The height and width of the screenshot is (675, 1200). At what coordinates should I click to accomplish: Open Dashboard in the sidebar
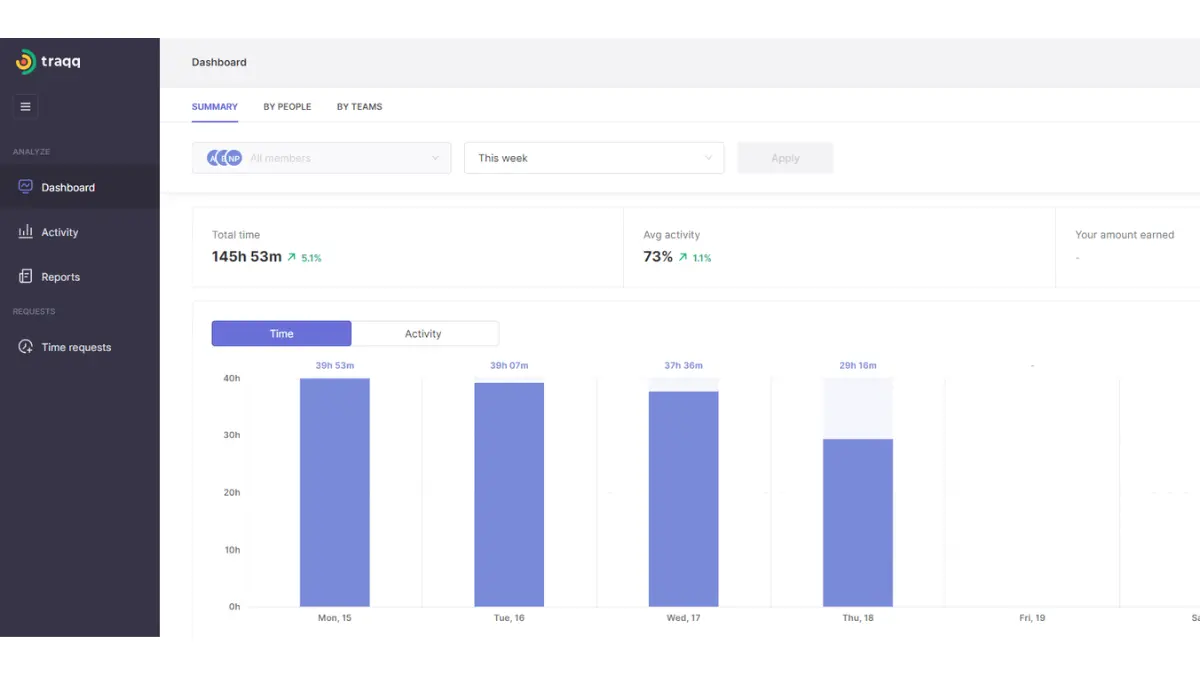pyautogui.click(x=80, y=187)
